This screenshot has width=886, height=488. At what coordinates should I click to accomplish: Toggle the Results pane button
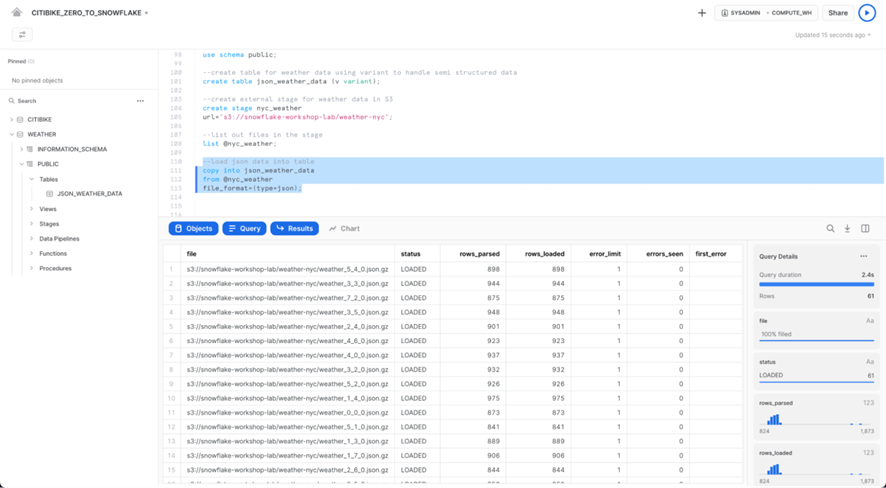pos(294,229)
